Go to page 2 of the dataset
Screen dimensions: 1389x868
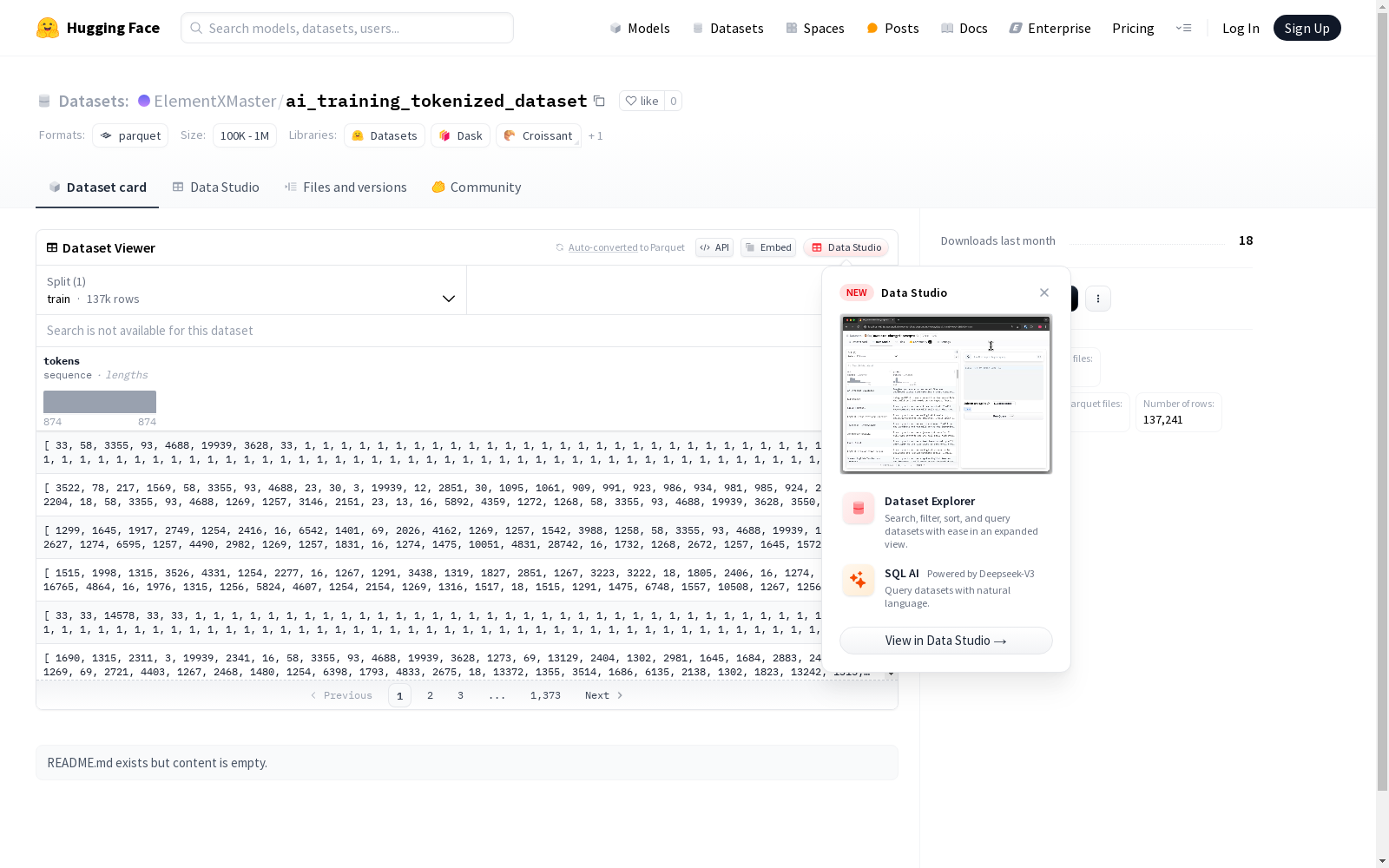point(430,695)
